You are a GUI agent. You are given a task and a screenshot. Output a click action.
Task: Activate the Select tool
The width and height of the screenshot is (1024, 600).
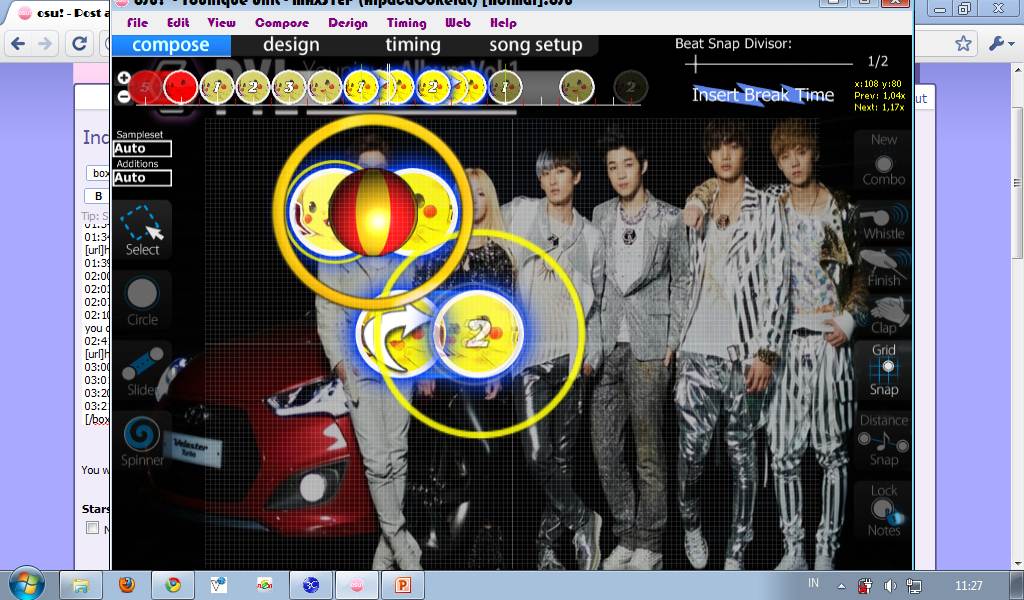click(142, 230)
